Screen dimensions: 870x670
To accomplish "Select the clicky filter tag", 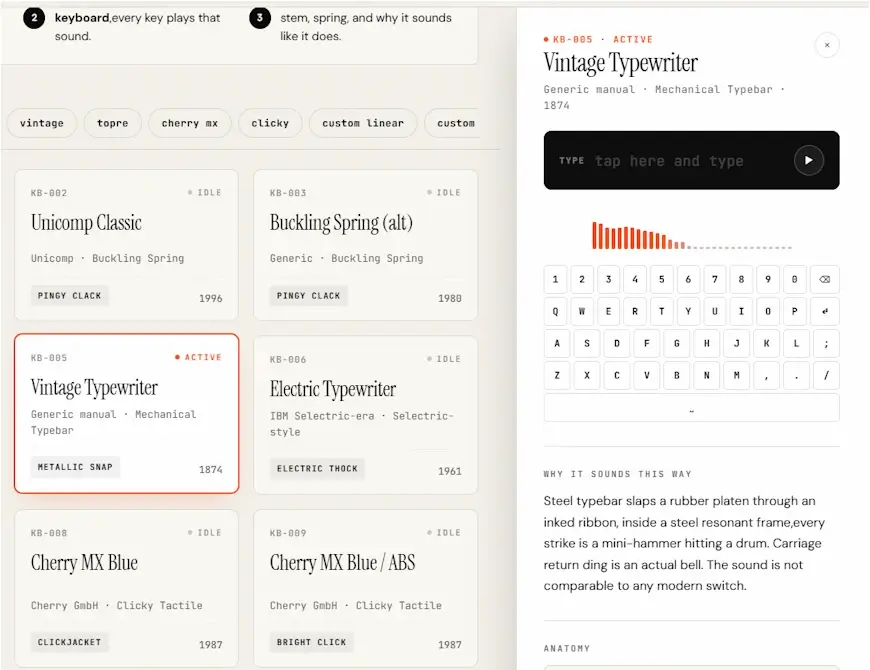I will (x=270, y=123).
